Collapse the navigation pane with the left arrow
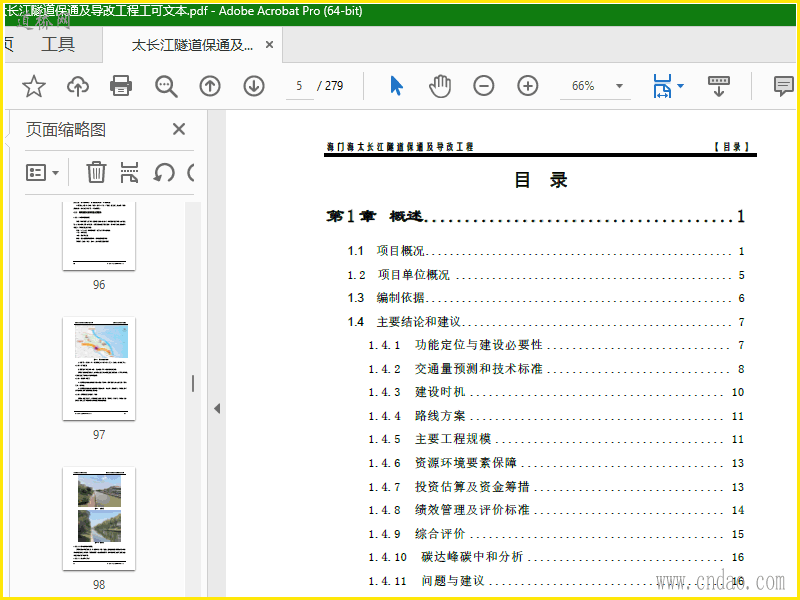Viewport: 800px width, 600px height. pos(217,408)
